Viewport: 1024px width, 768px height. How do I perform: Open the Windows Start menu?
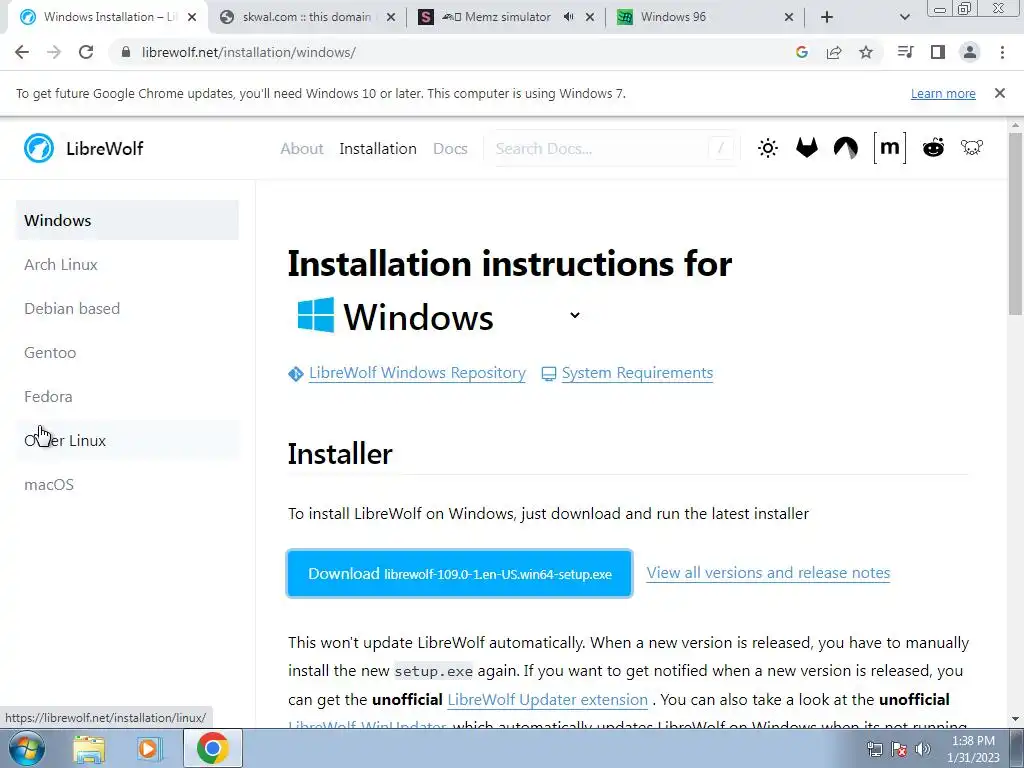tap(26, 748)
